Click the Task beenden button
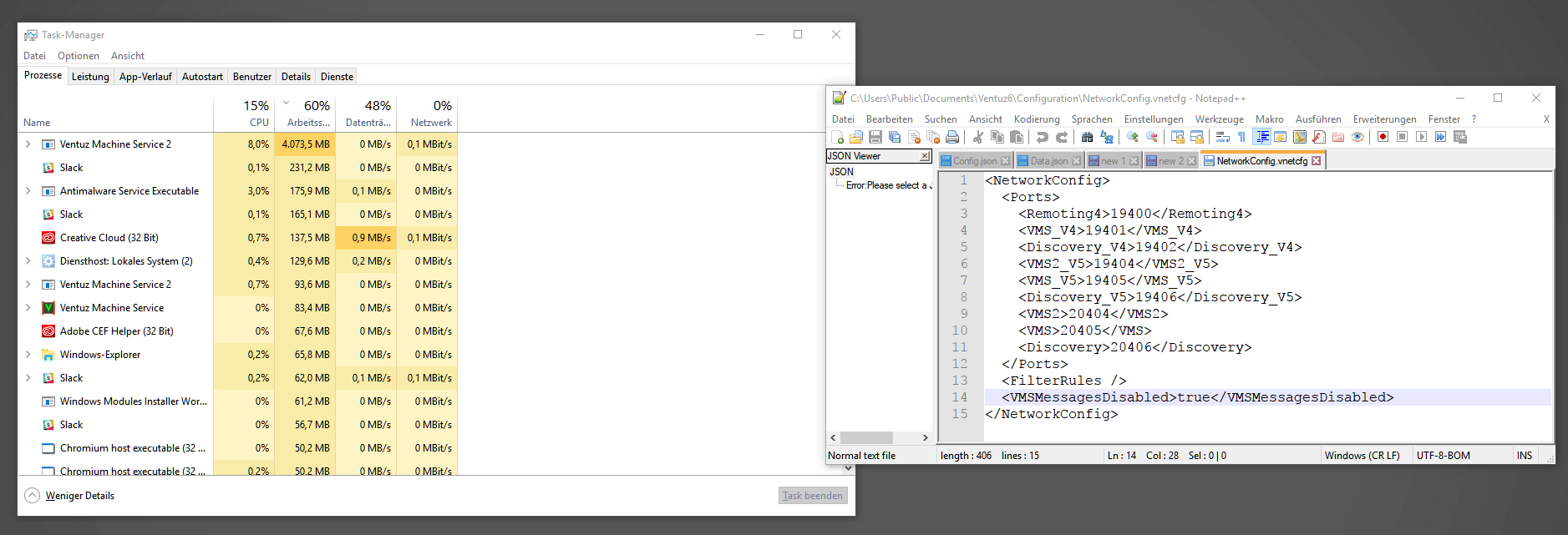The image size is (1568, 535). click(x=813, y=496)
